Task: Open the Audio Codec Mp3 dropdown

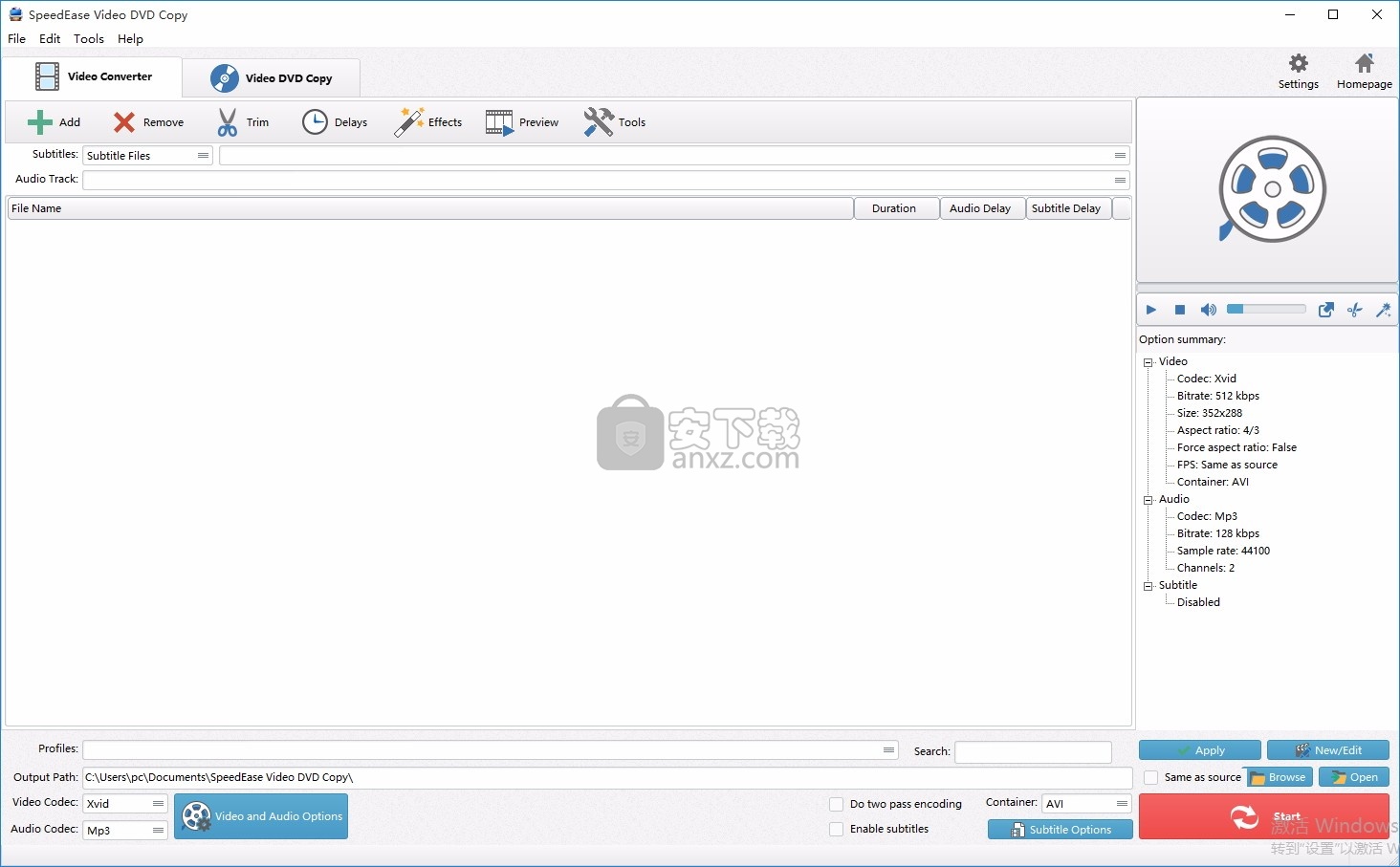Action: point(125,831)
